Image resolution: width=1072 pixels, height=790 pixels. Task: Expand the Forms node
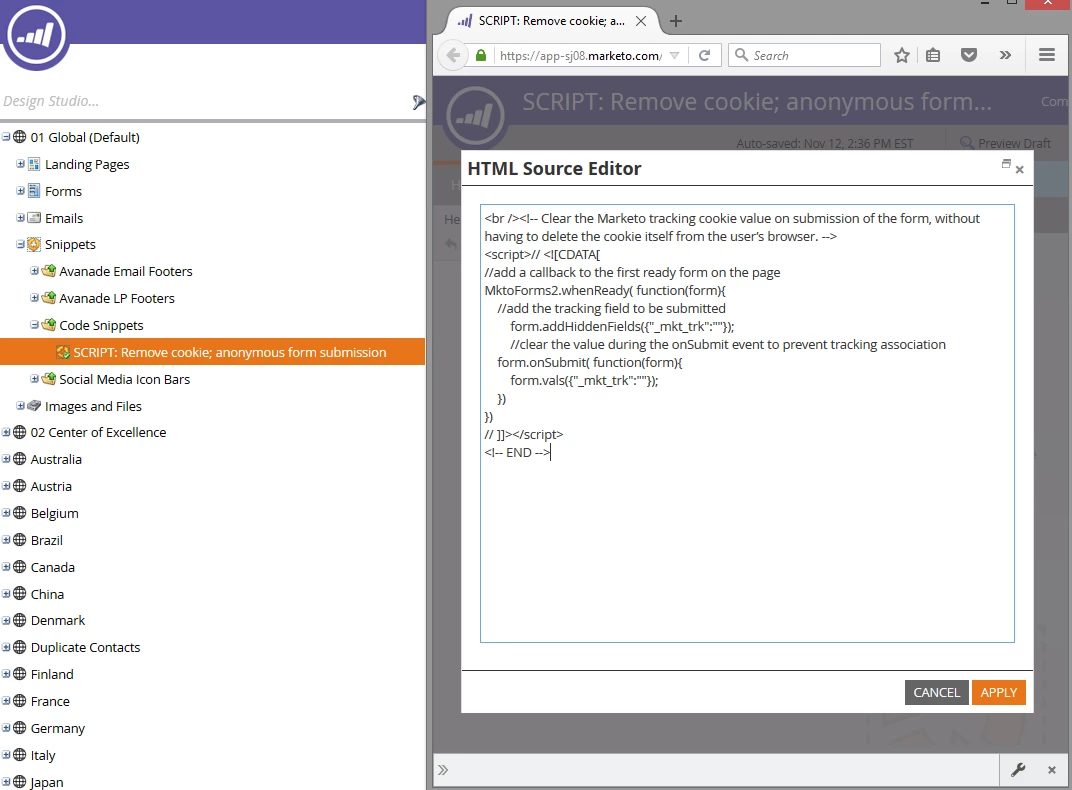click(x=21, y=191)
